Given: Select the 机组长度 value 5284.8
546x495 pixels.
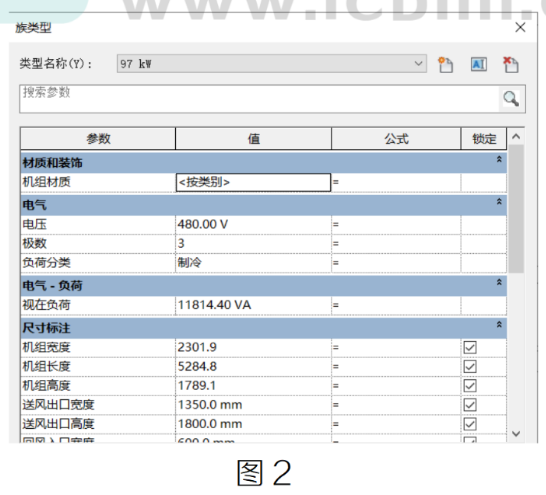Looking at the screenshot, I should coord(254,367).
